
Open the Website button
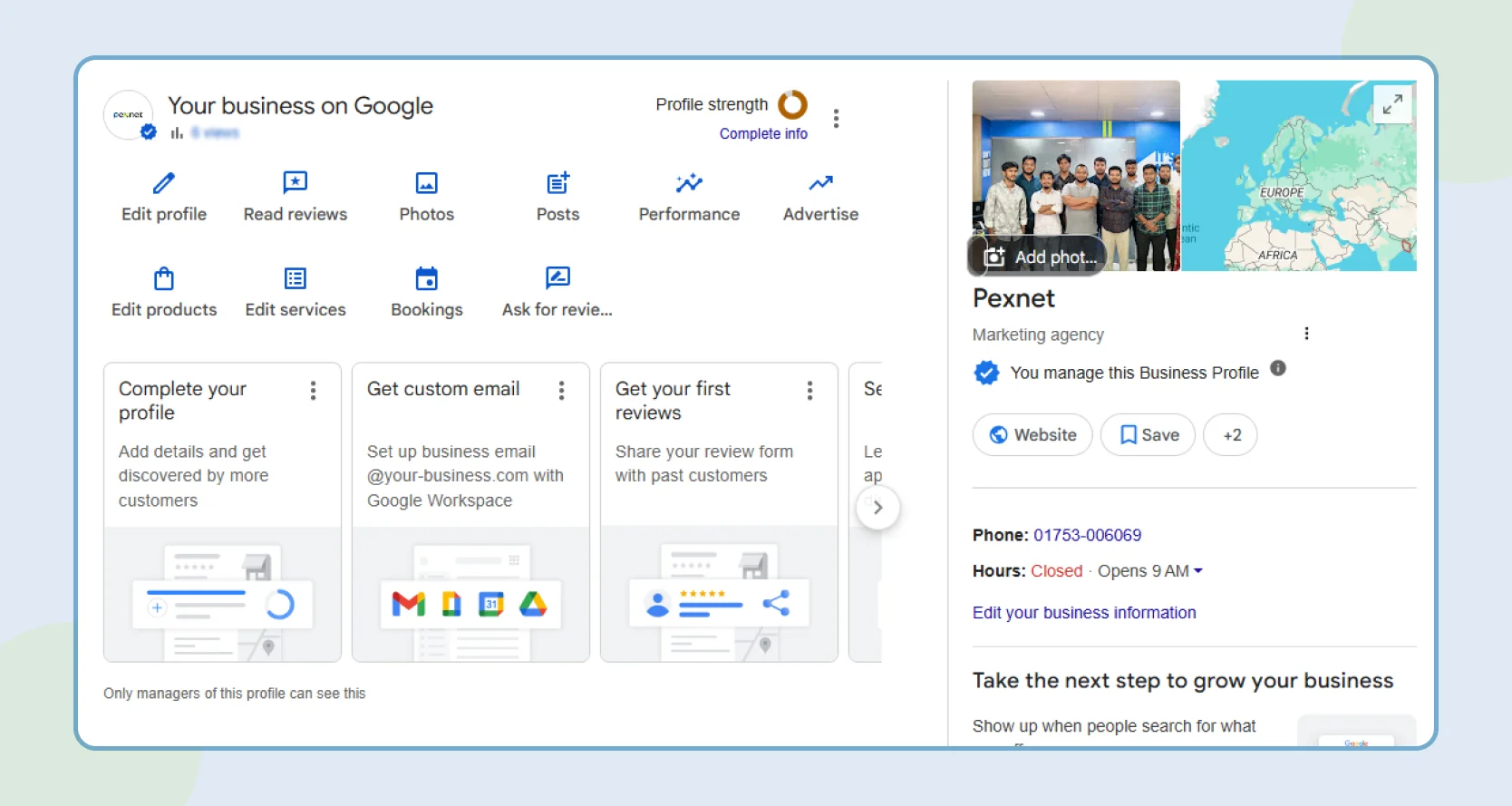[x=1032, y=435]
